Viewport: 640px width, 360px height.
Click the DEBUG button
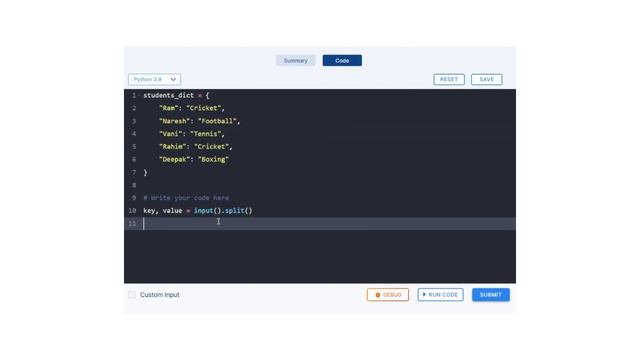[x=387, y=295]
